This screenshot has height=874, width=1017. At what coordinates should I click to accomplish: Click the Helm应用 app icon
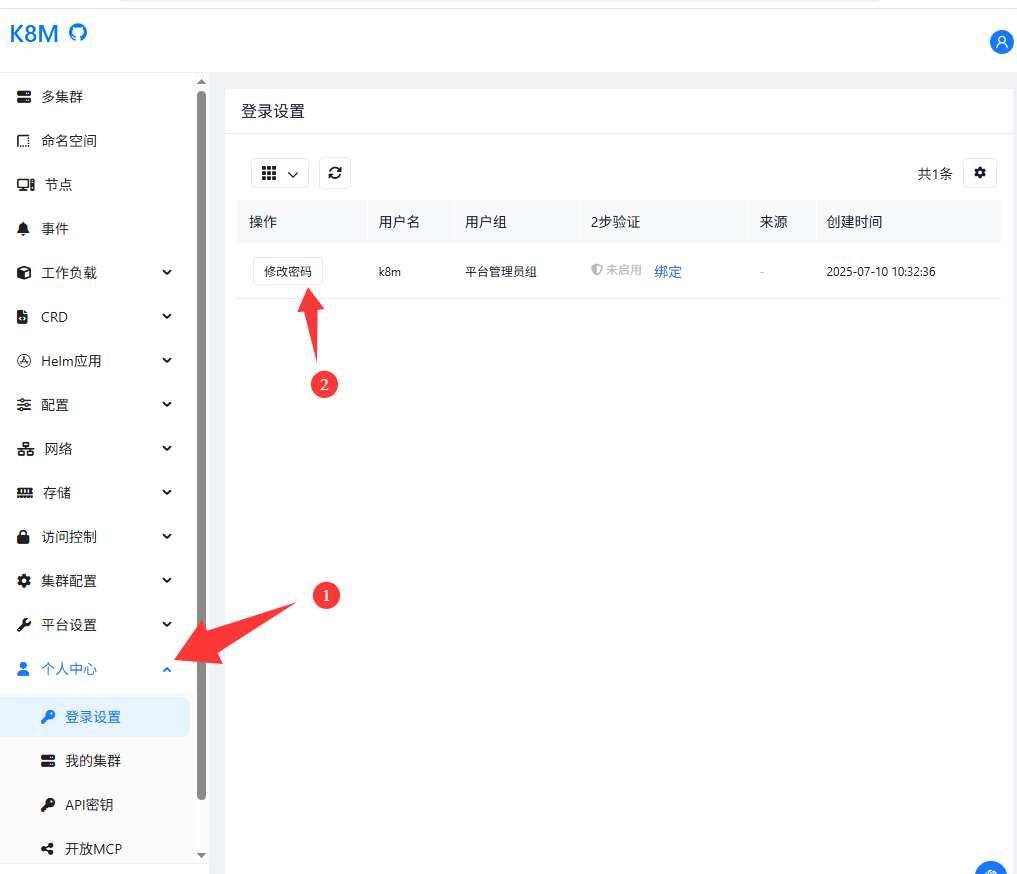tap(24, 361)
